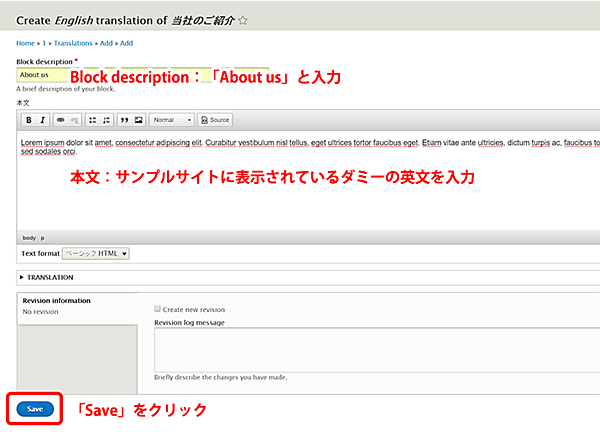Apply block quote formatting

[124, 120]
